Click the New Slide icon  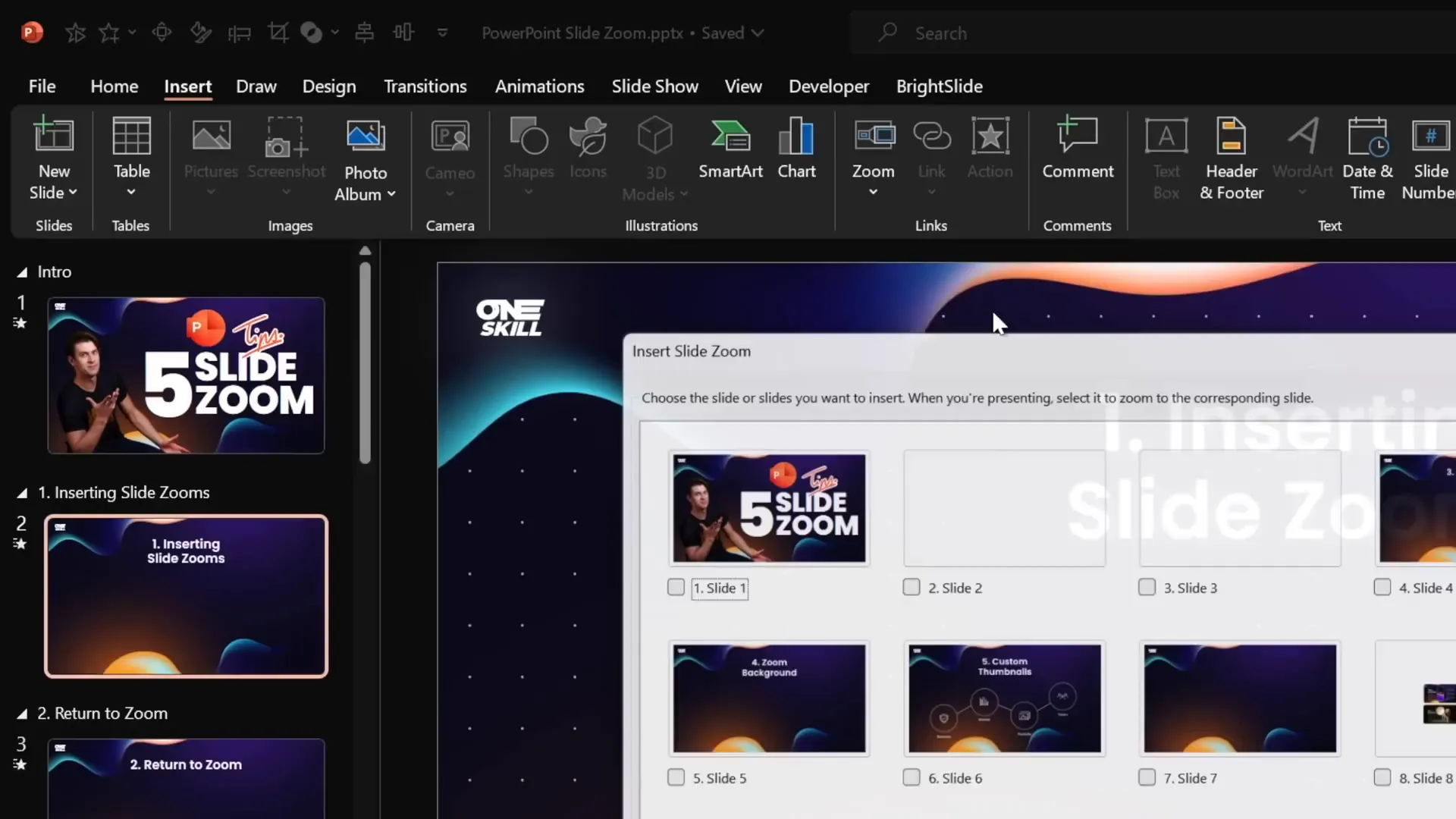click(54, 136)
